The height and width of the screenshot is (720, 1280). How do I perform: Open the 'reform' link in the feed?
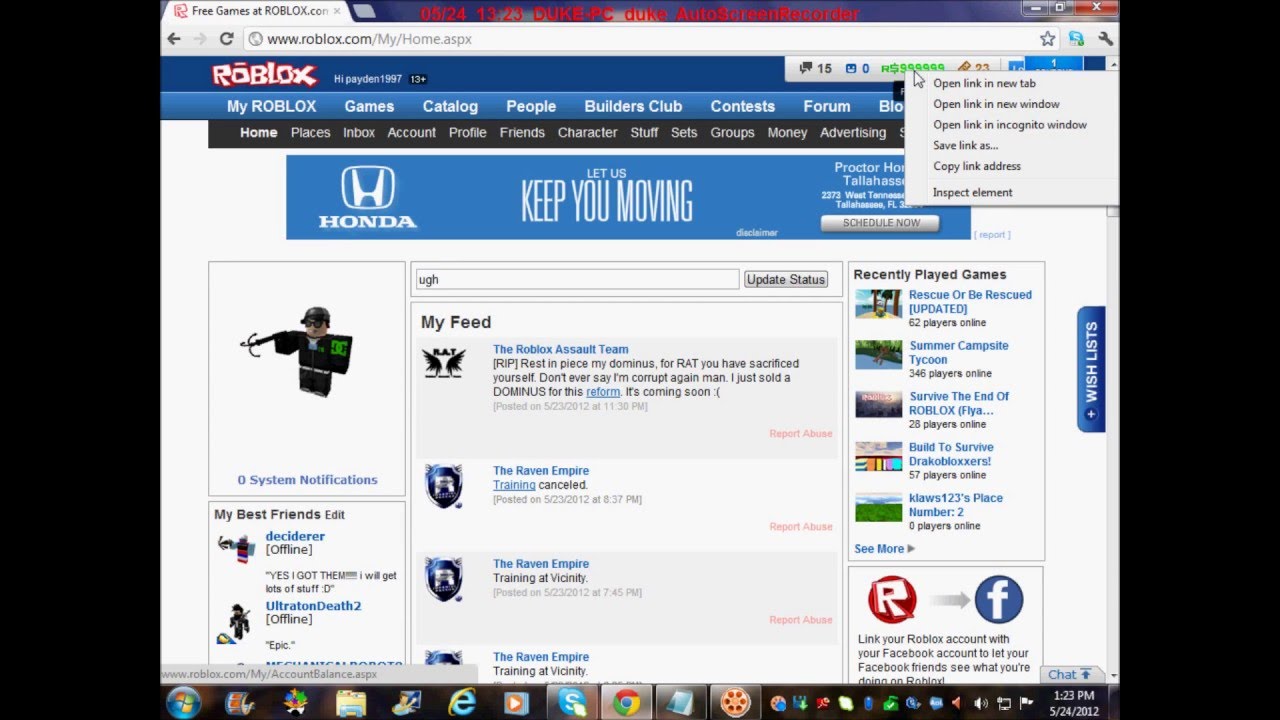pos(603,392)
